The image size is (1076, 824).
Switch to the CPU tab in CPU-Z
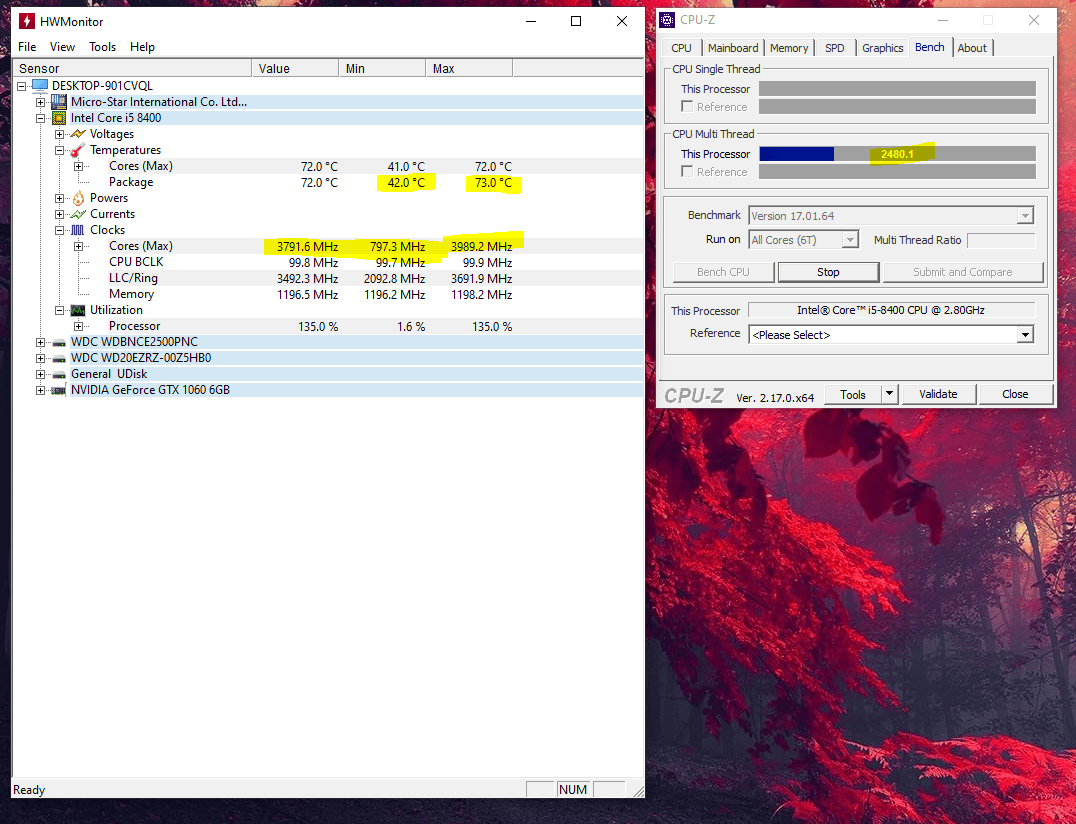[x=681, y=48]
